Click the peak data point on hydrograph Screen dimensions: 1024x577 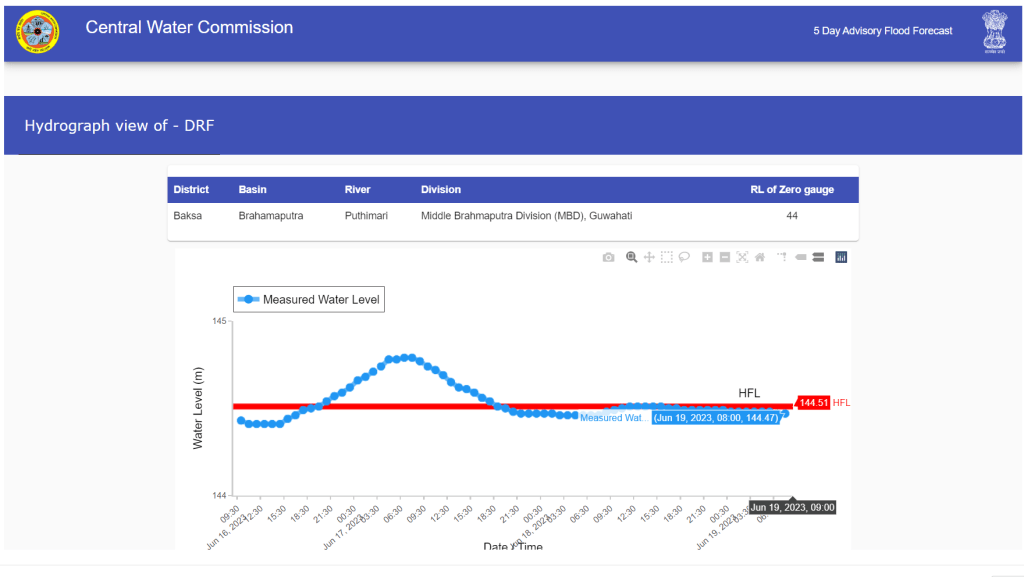tap(401, 357)
